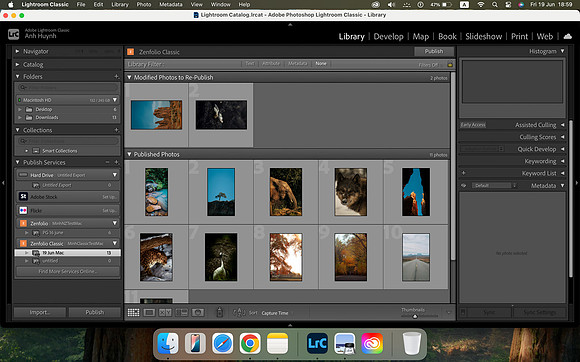Open cloud sync status icon
Viewport: 580px width, 362px height.
[567, 36]
